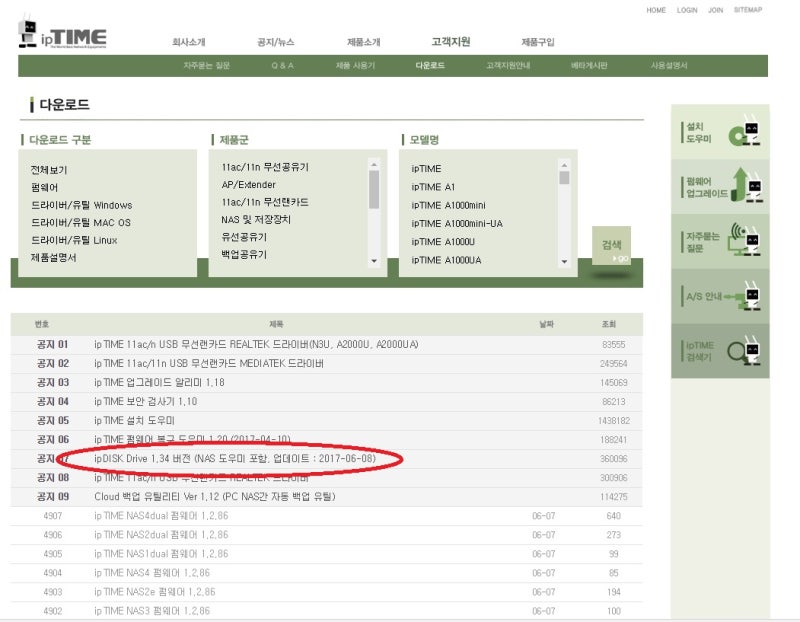Open ipTIME NAS2dual 펌웨어 1.2.86 post
This screenshot has height=622, width=800.
click(161, 535)
